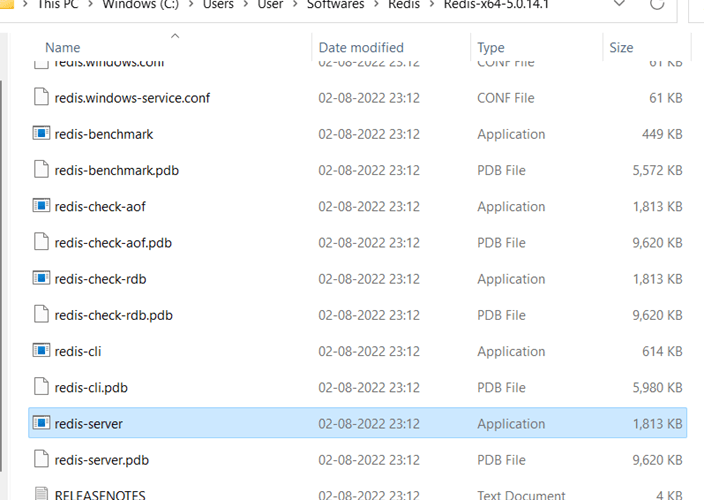Image resolution: width=704 pixels, height=500 pixels.
Task: Sort files by Date modified column
Action: pyautogui.click(x=361, y=48)
